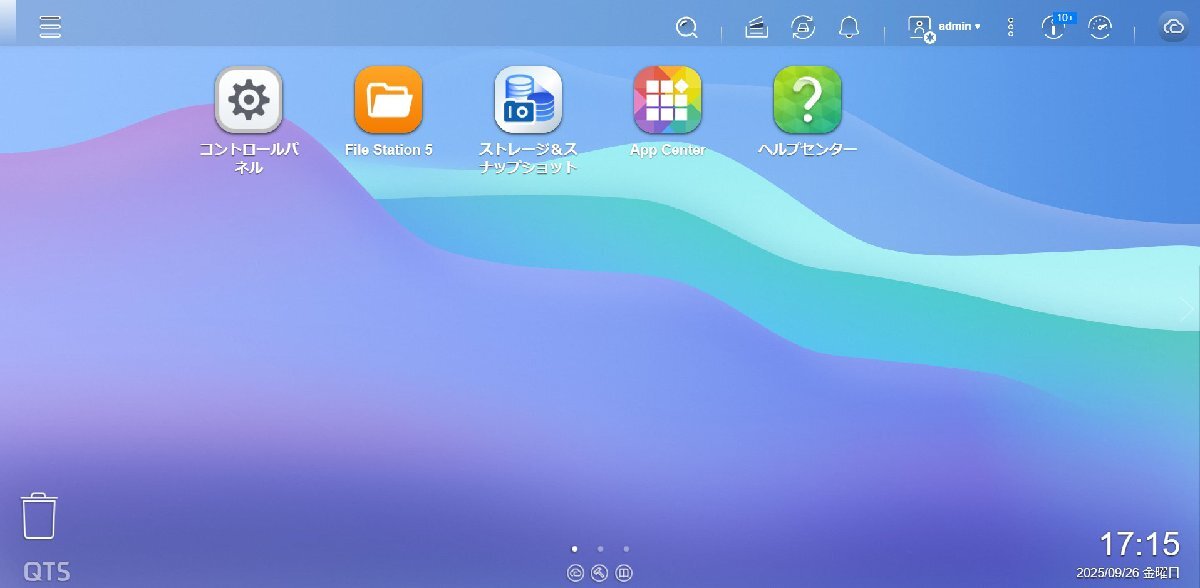Expand the admin user menu
The image size is (1200, 588).
coord(959,27)
